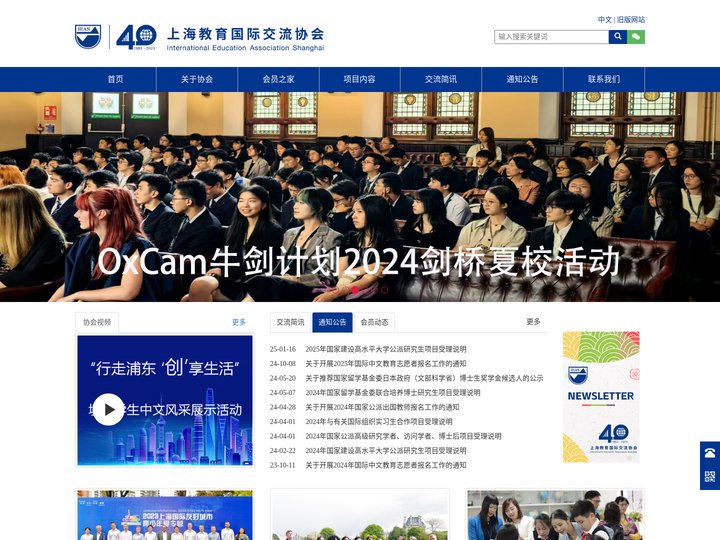Select the 协会视频 tab

coord(97,322)
